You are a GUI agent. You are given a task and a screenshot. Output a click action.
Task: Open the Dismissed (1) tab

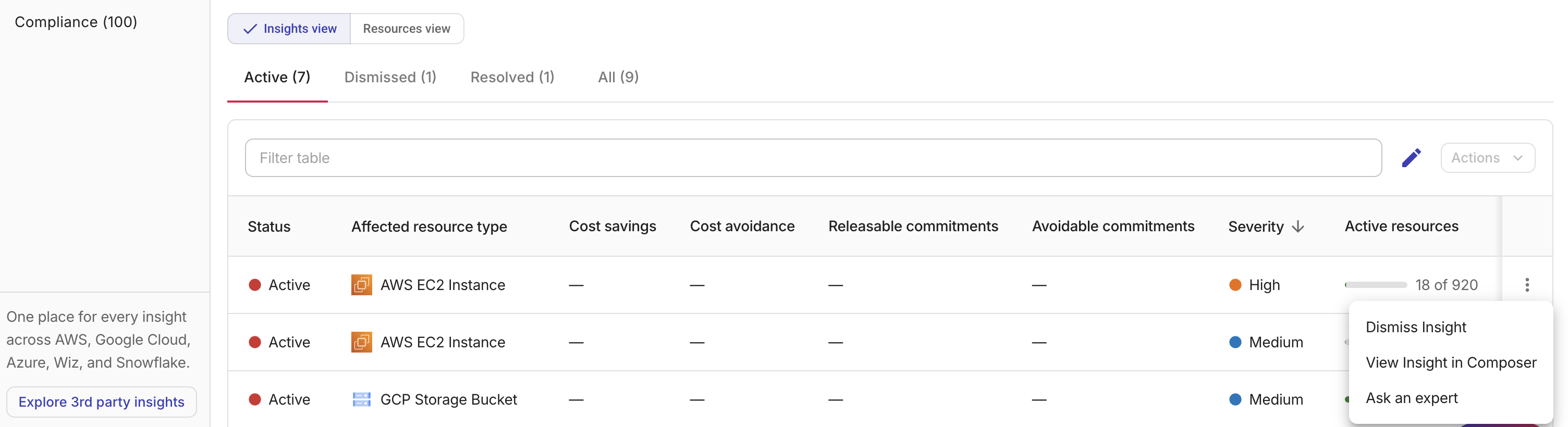tap(390, 77)
